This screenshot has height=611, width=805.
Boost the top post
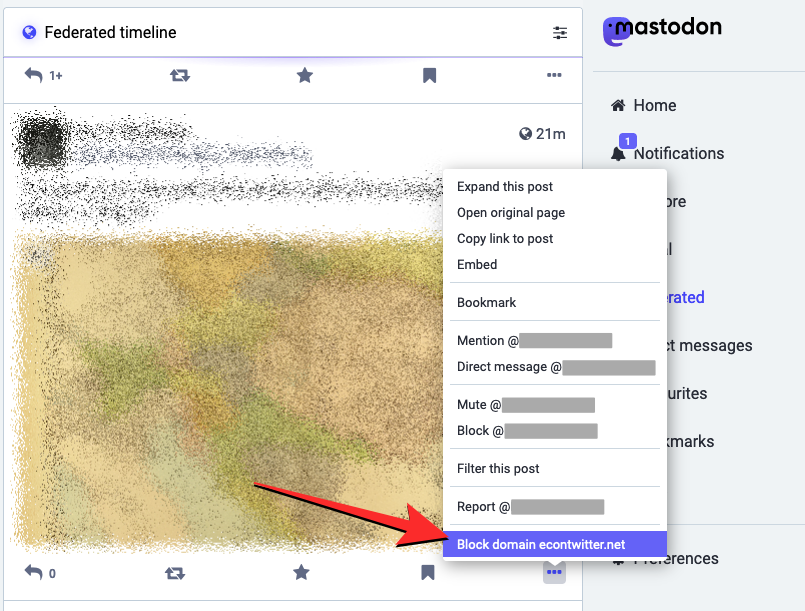coord(180,75)
